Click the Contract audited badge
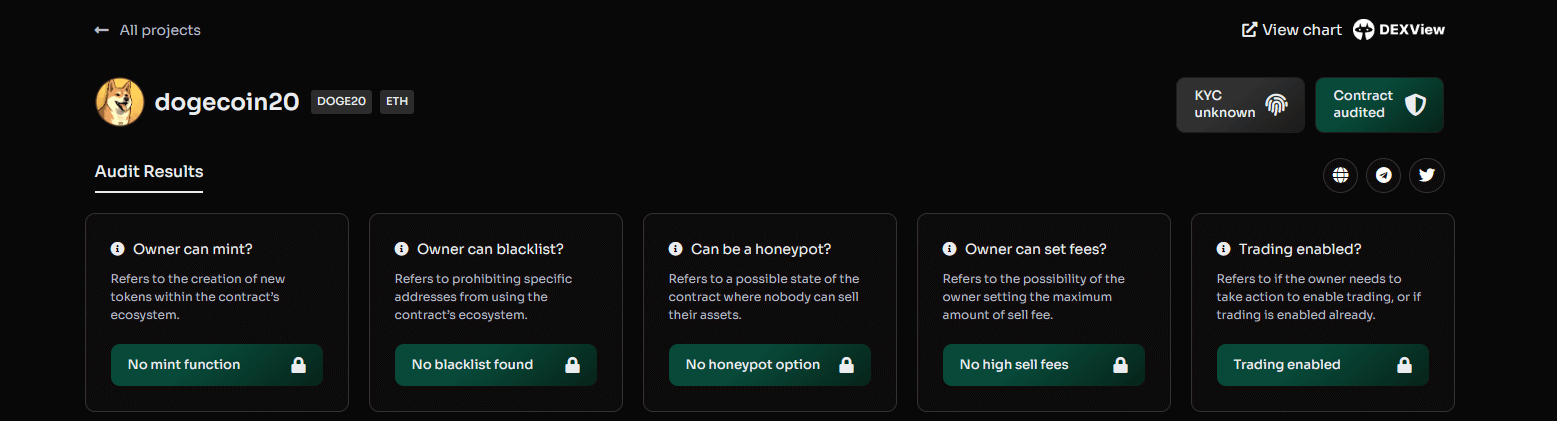This screenshot has height=421, width=1557. pos(1379,104)
